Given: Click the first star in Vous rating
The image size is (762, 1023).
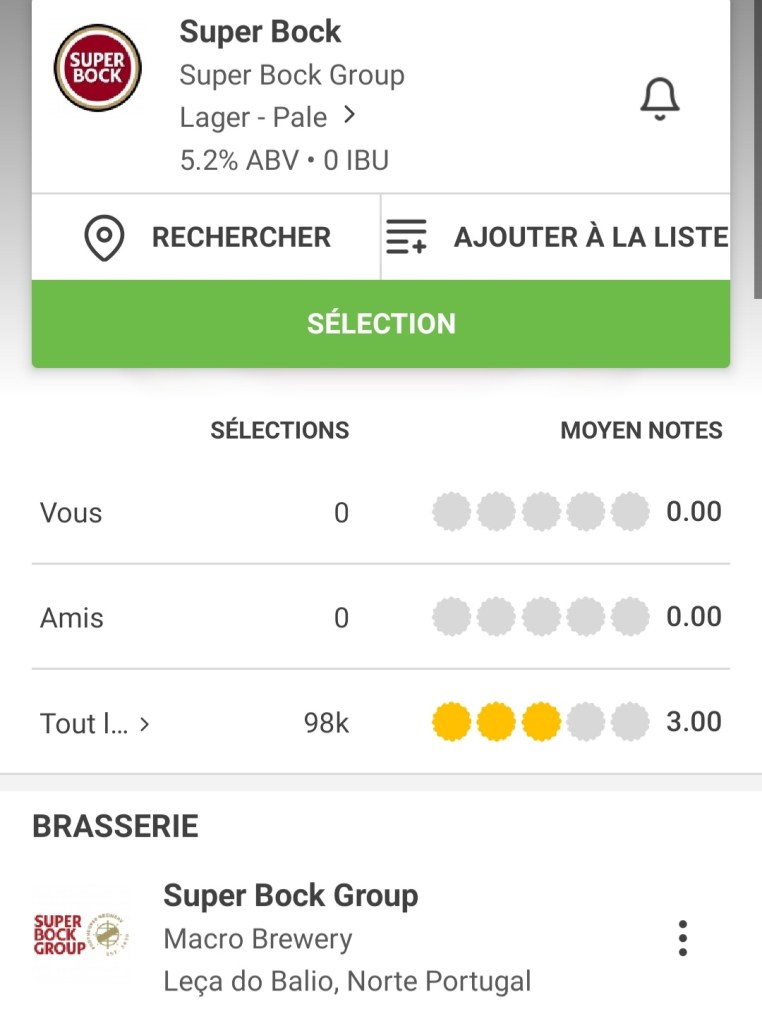Looking at the screenshot, I should [x=451, y=513].
